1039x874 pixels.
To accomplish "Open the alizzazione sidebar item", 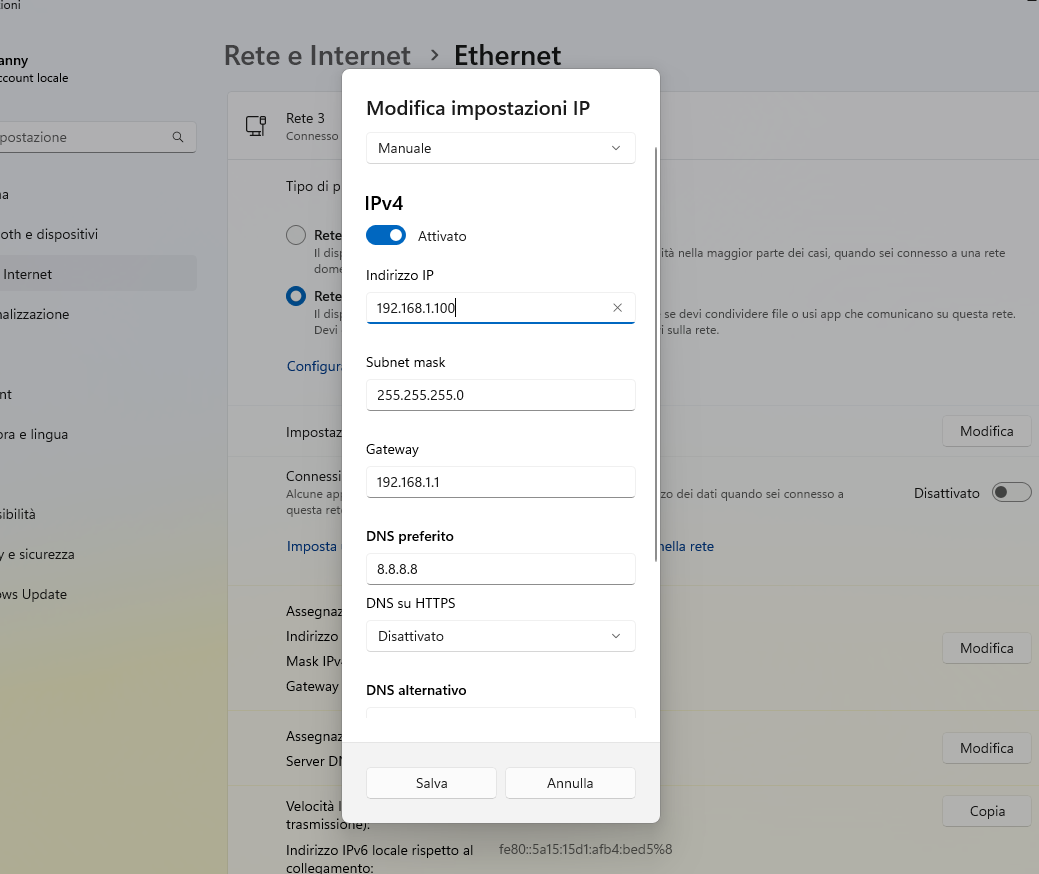I will tap(98, 314).
